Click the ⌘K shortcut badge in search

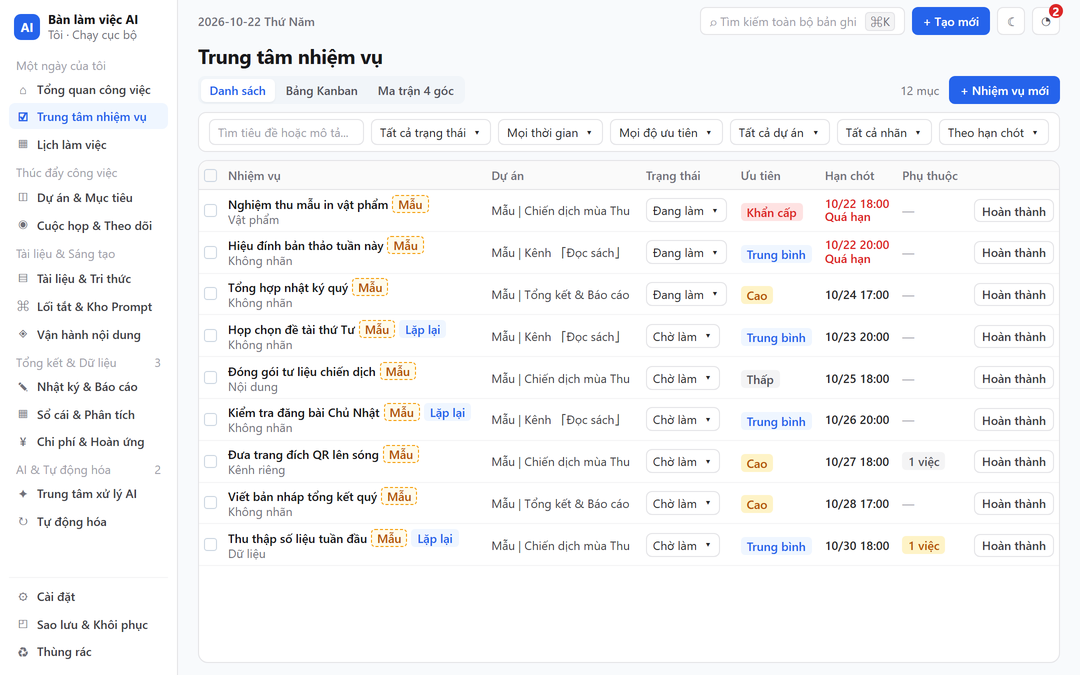coord(880,22)
